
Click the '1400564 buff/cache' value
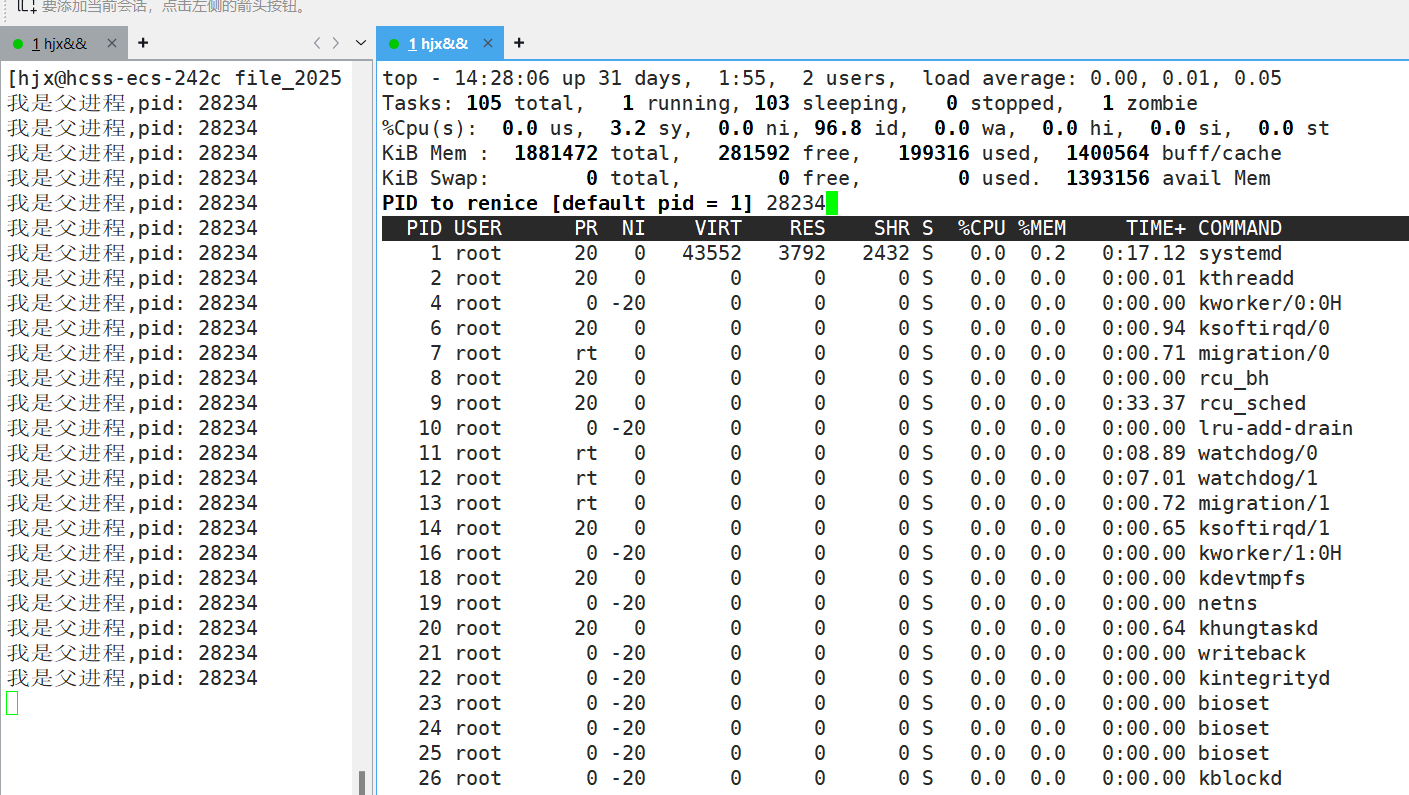(x=1174, y=153)
